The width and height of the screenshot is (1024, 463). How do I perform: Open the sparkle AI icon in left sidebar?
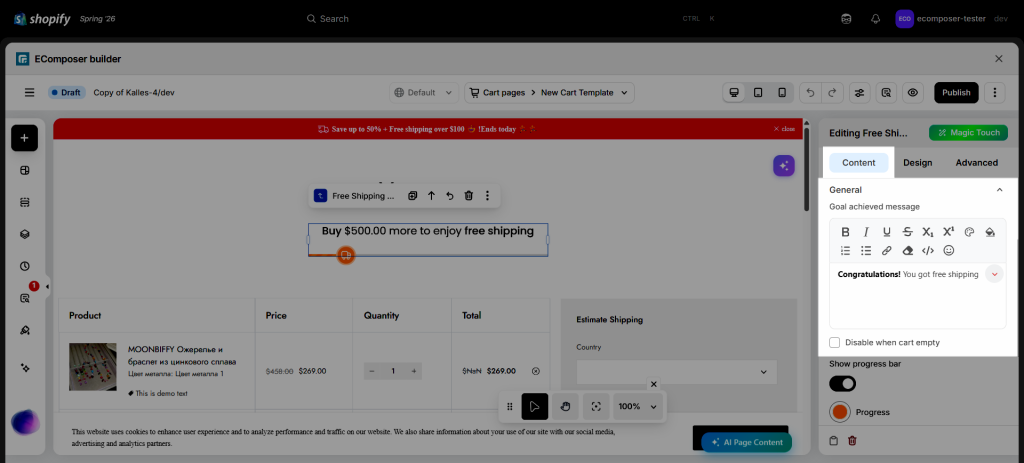pyautogui.click(x=24, y=368)
